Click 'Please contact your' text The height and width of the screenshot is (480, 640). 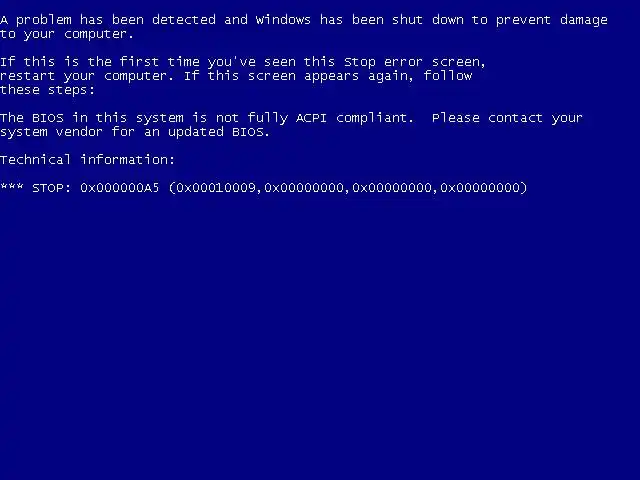507,118
